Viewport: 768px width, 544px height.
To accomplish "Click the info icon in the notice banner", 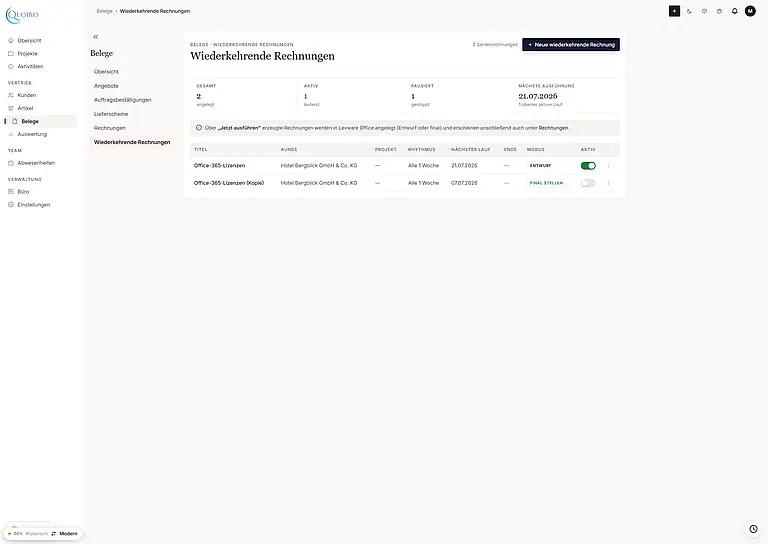I will tap(199, 128).
